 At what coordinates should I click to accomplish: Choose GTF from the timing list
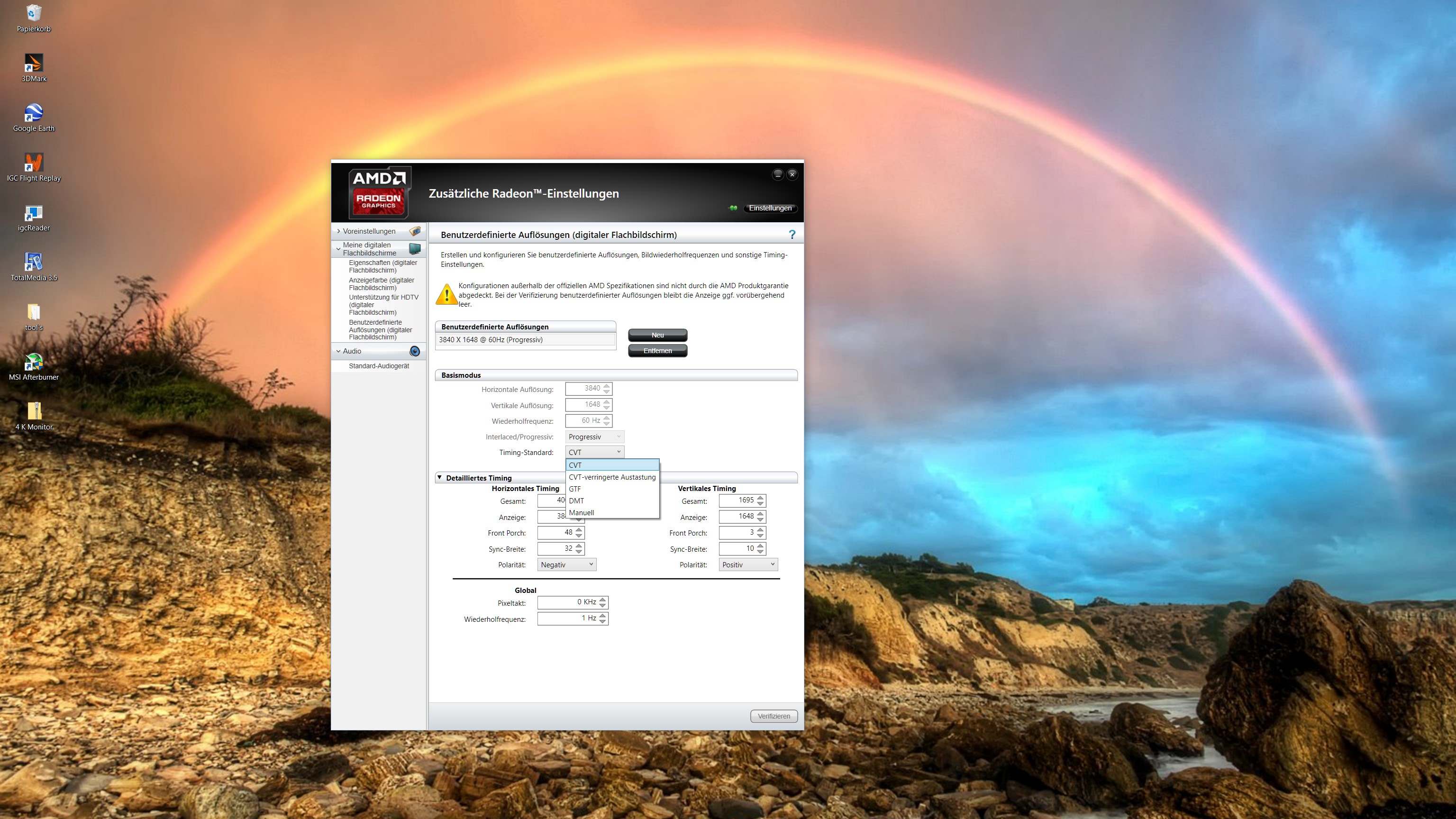point(575,489)
